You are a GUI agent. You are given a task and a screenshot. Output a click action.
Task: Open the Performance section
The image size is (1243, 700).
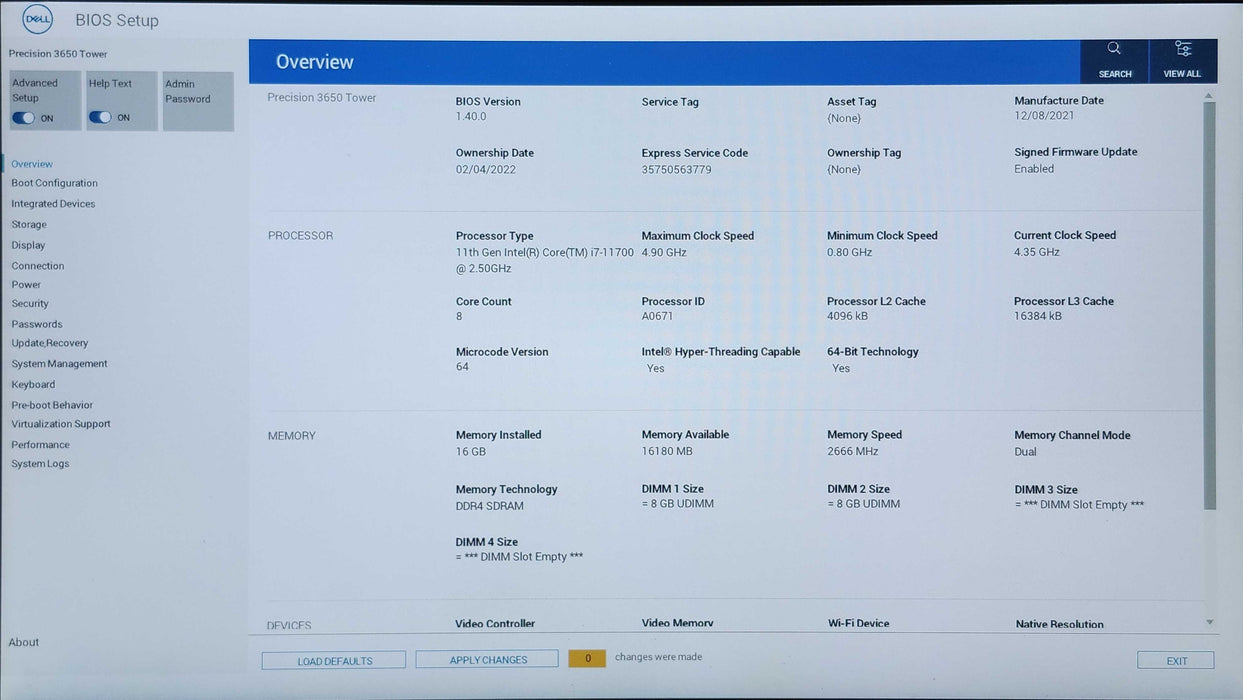pos(40,445)
